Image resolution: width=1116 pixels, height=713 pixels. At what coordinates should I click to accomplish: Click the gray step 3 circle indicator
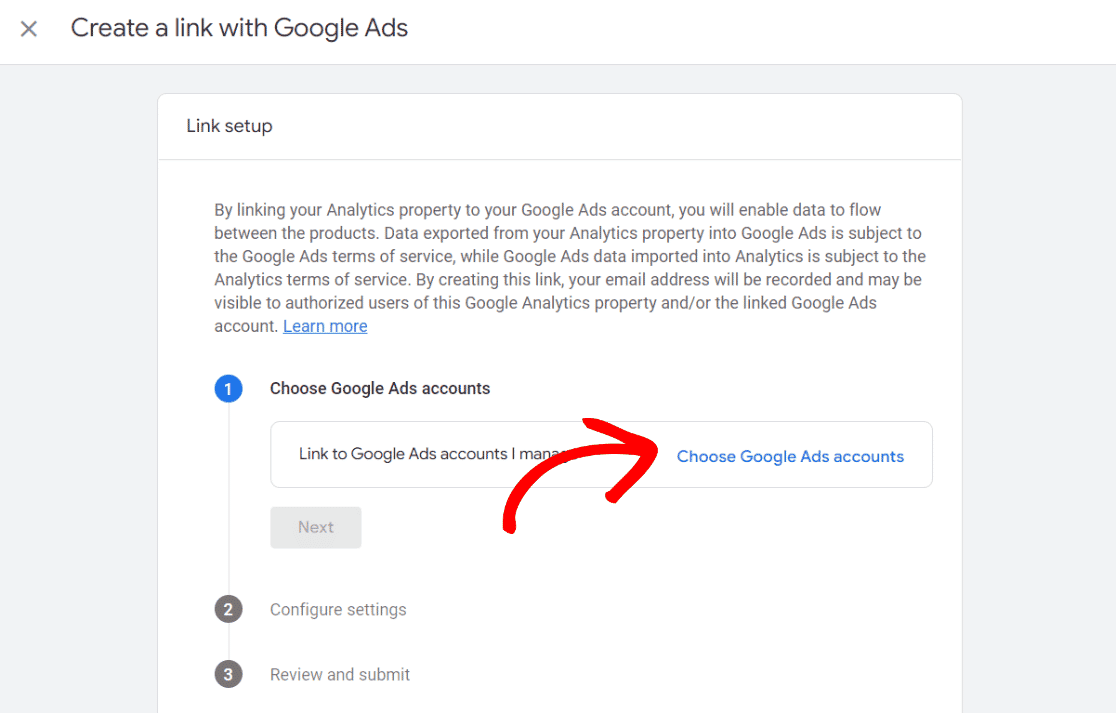point(228,674)
